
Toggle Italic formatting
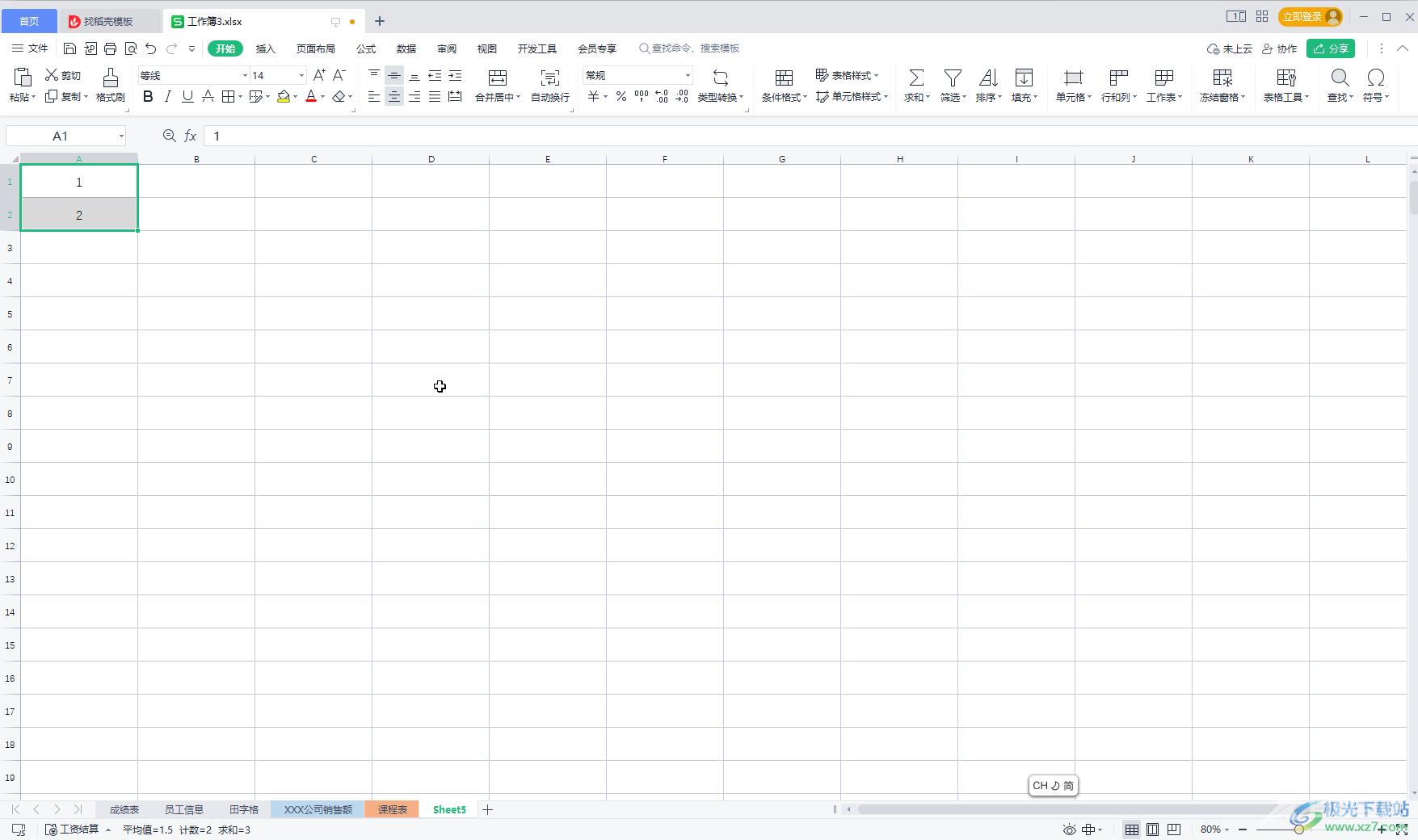pos(167,96)
